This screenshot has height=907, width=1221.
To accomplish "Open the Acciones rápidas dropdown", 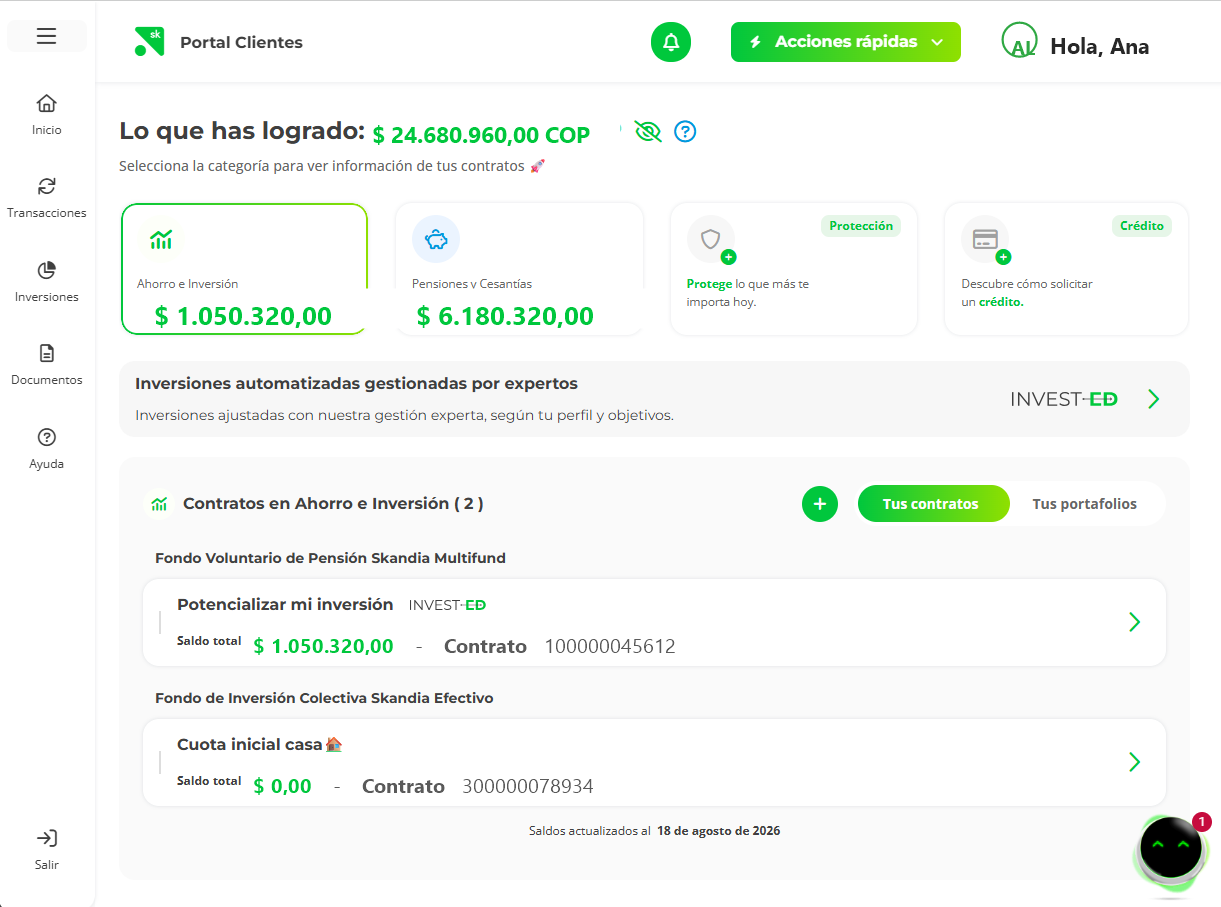I will click(x=846, y=42).
